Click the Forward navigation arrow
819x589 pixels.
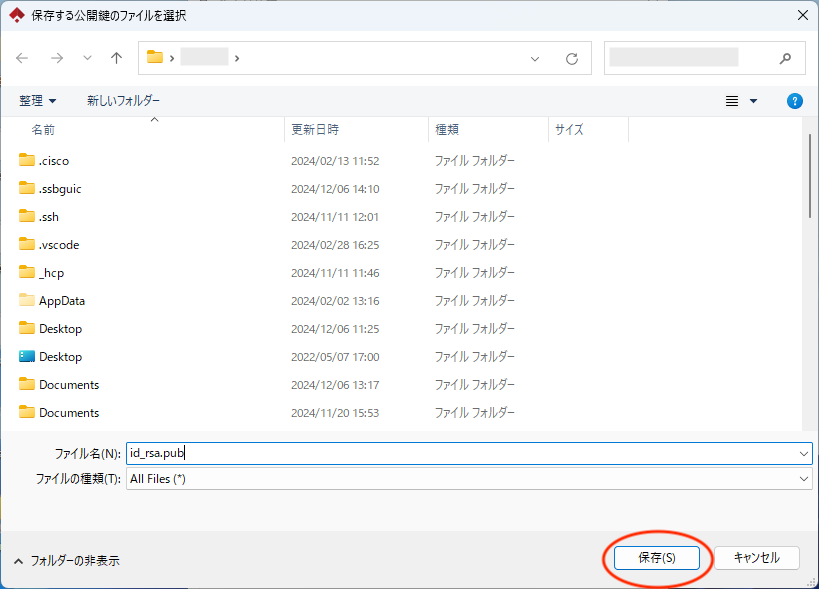tap(56, 58)
